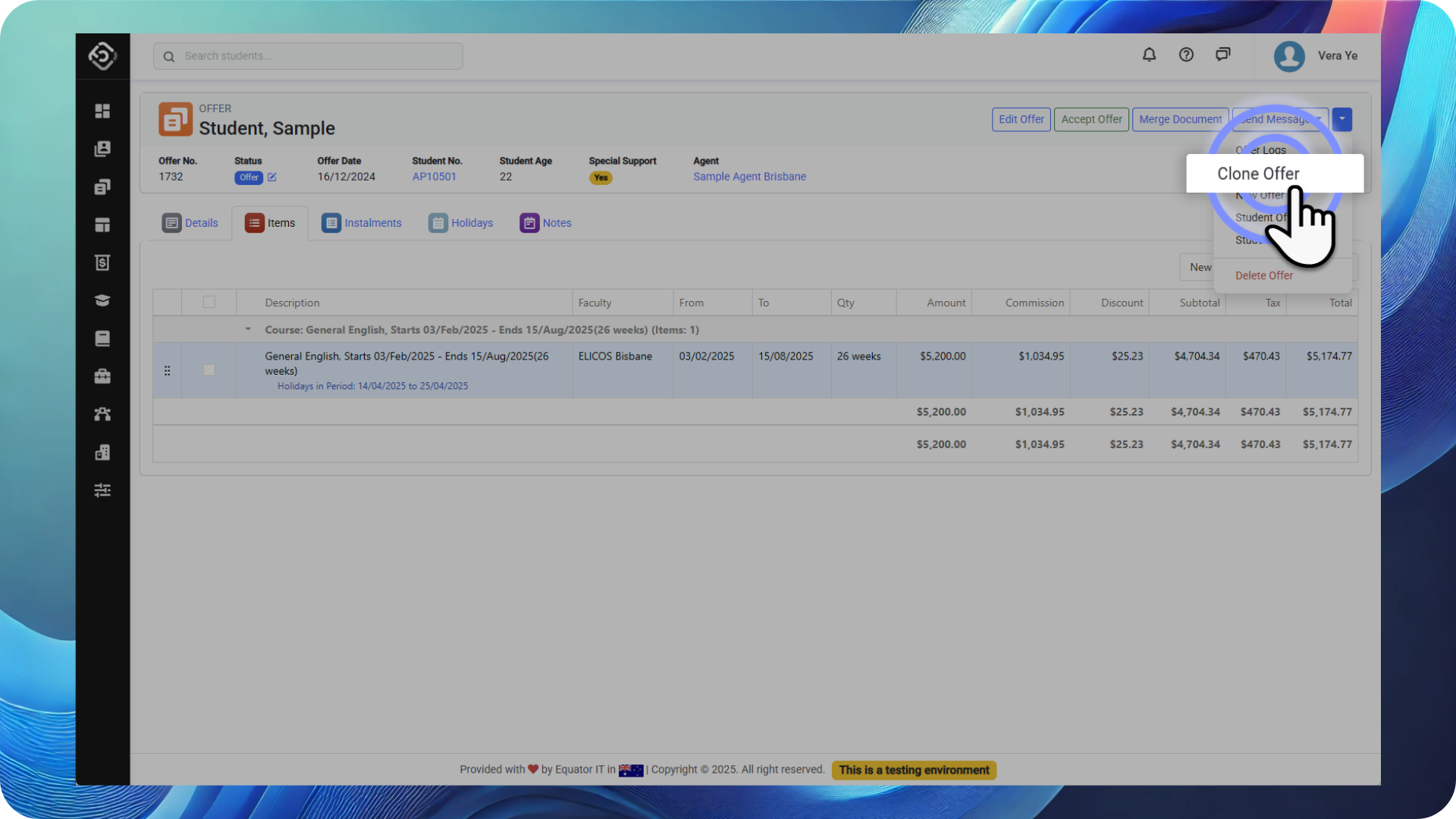
Task: Select Clone Offer from the dropdown menu
Action: 1258,174
